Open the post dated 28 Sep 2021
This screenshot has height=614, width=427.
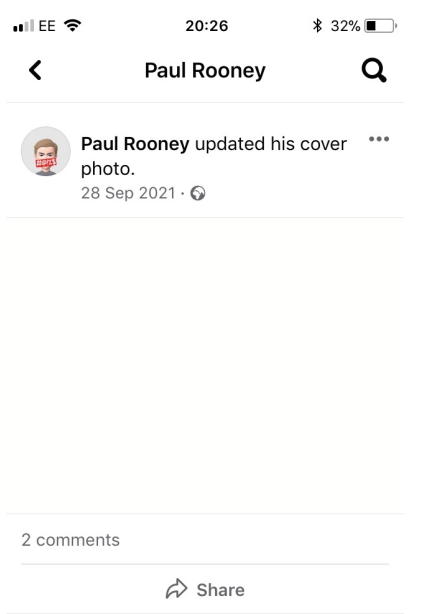pos(128,193)
